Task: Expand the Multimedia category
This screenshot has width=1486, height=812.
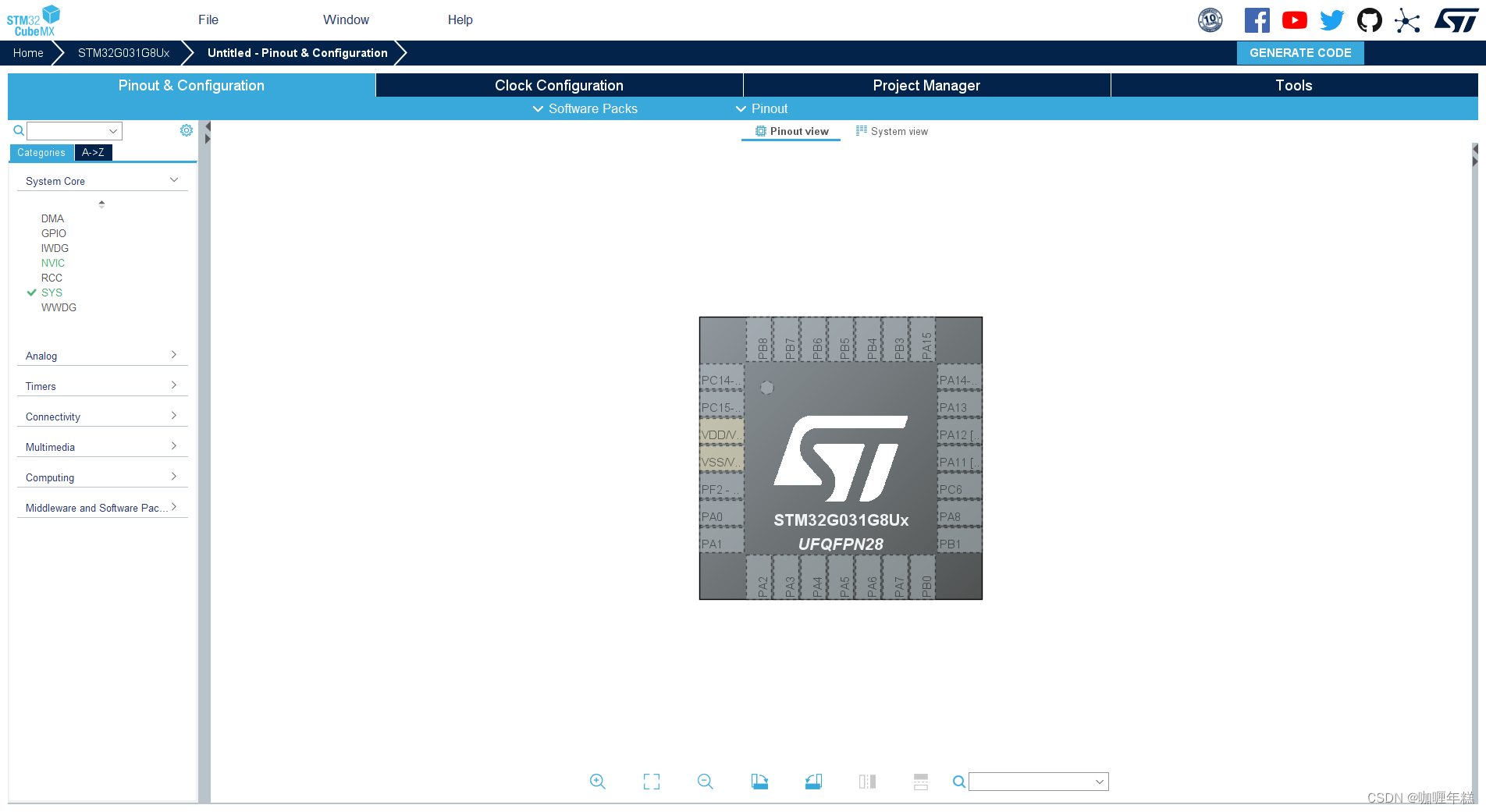Action: tap(174, 446)
